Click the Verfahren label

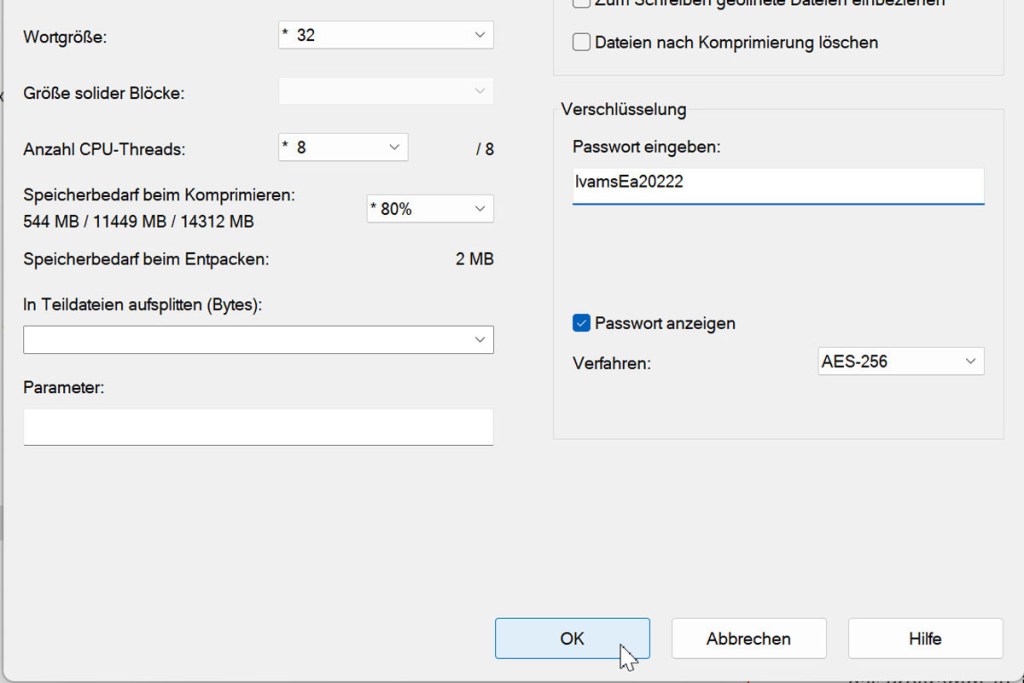pyautogui.click(x=612, y=363)
